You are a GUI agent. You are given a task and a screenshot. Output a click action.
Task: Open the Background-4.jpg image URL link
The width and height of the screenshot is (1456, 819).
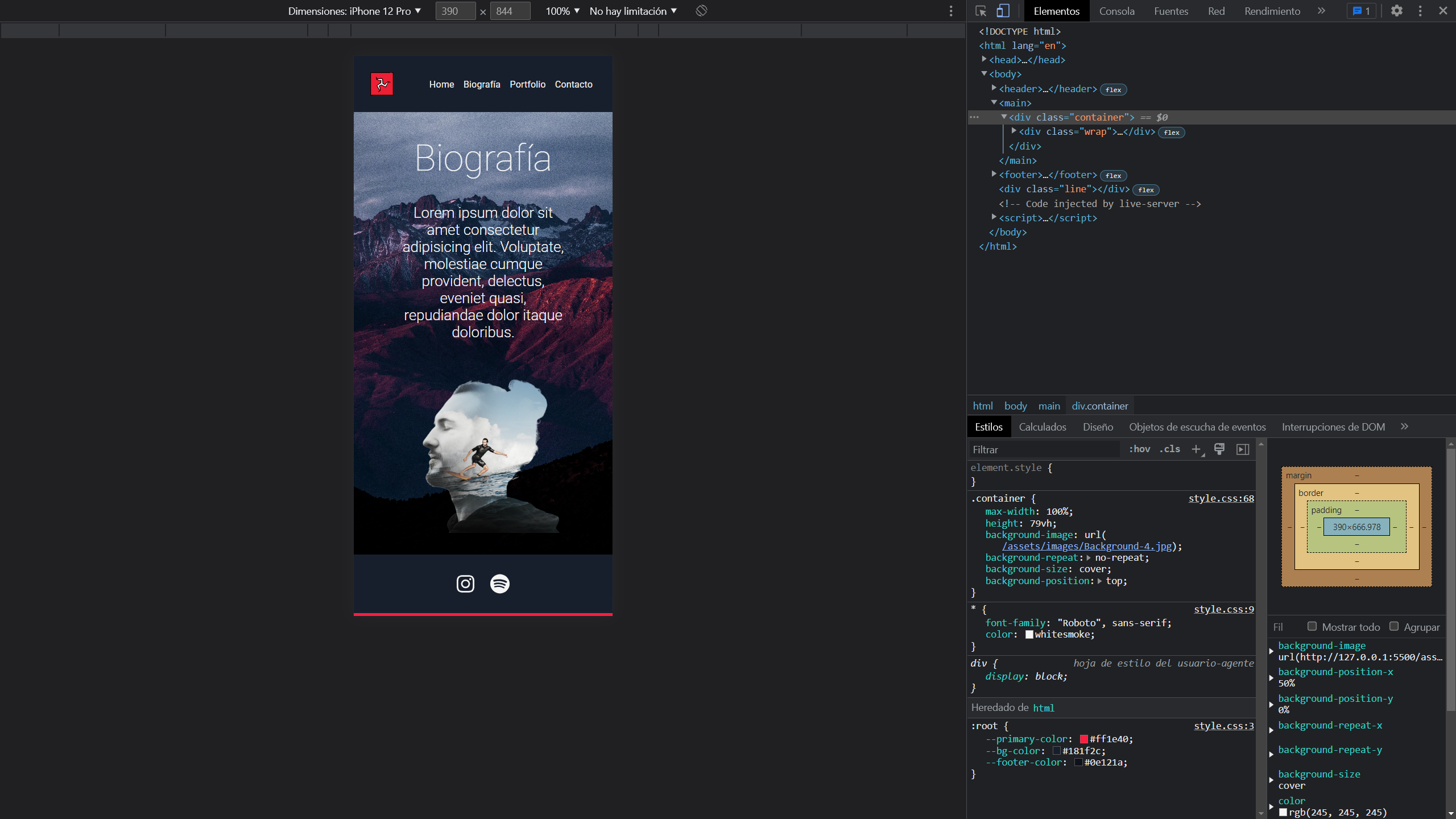[1087, 546]
